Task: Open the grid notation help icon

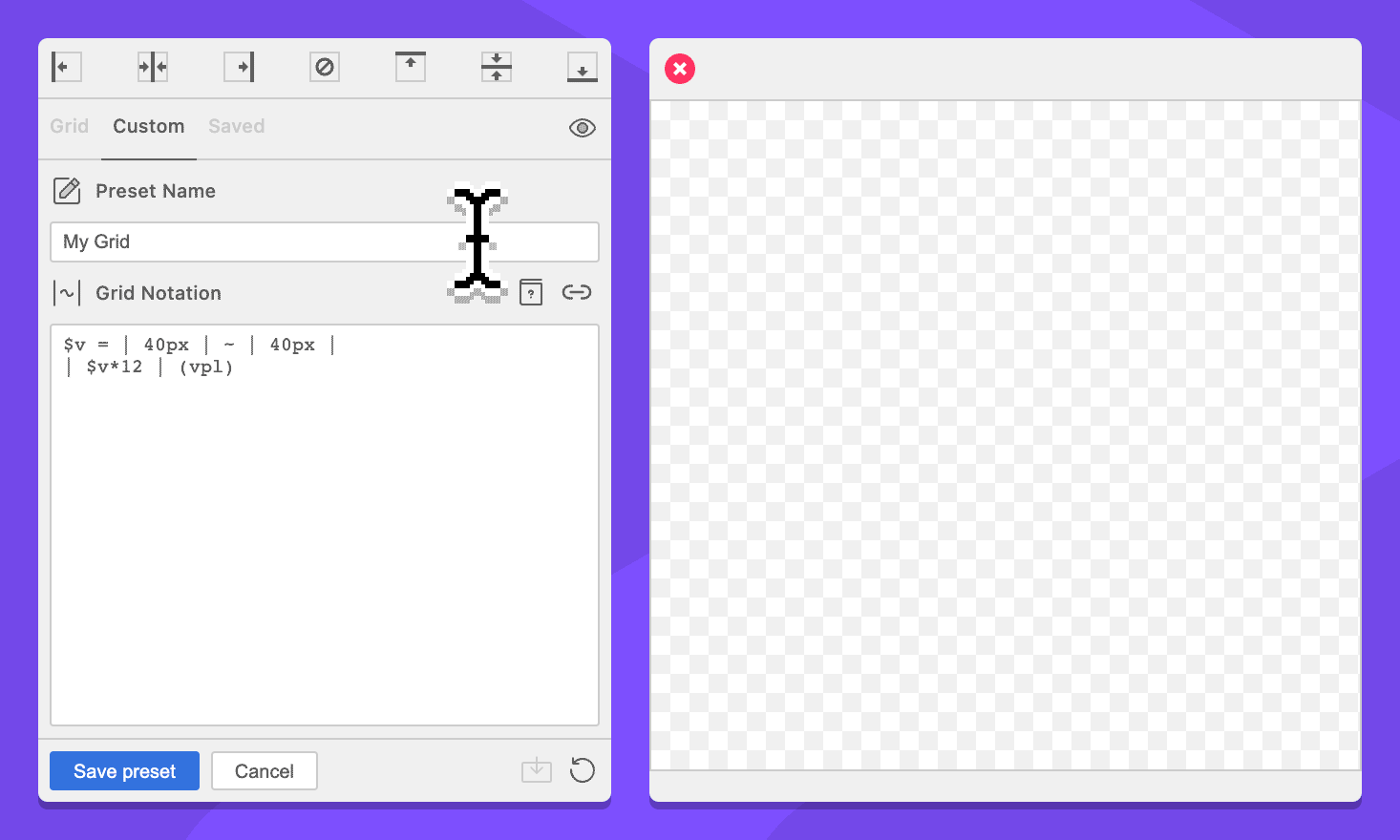Action: coord(531,293)
